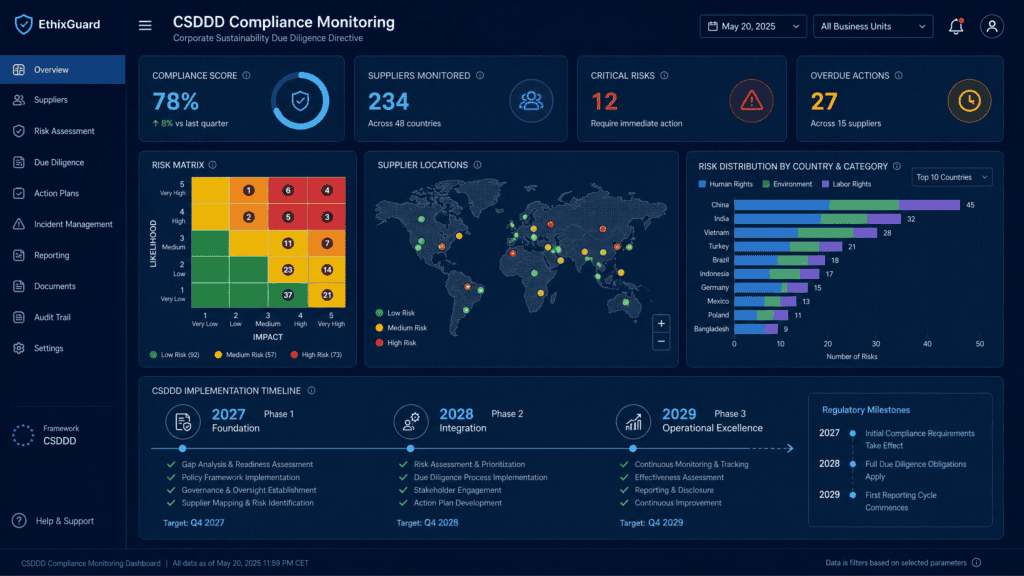Click the Implementation Timeline info icon
This screenshot has width=1024, height=576.
(312, 391)
